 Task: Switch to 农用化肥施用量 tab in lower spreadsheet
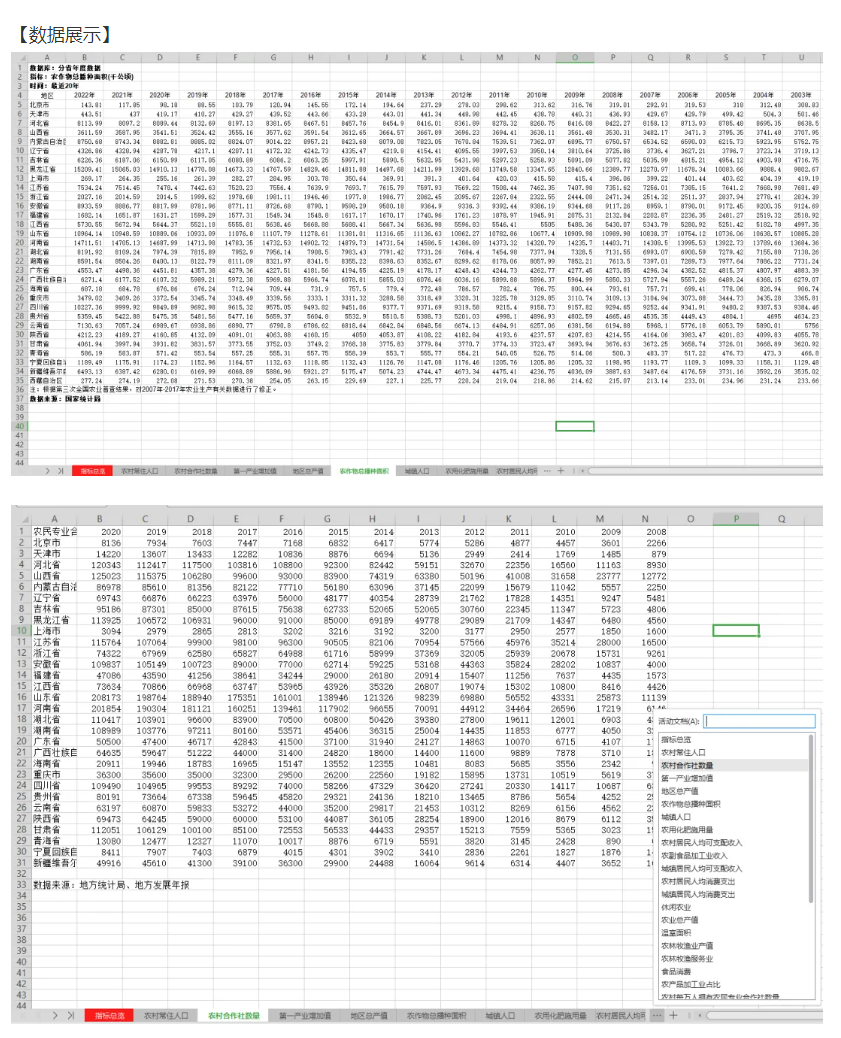tap(560, 1015)
